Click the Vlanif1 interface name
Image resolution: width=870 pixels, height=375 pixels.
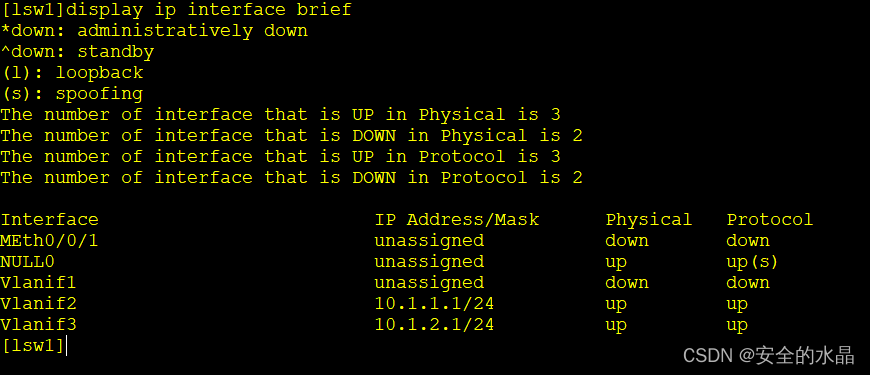pos(38,283)
